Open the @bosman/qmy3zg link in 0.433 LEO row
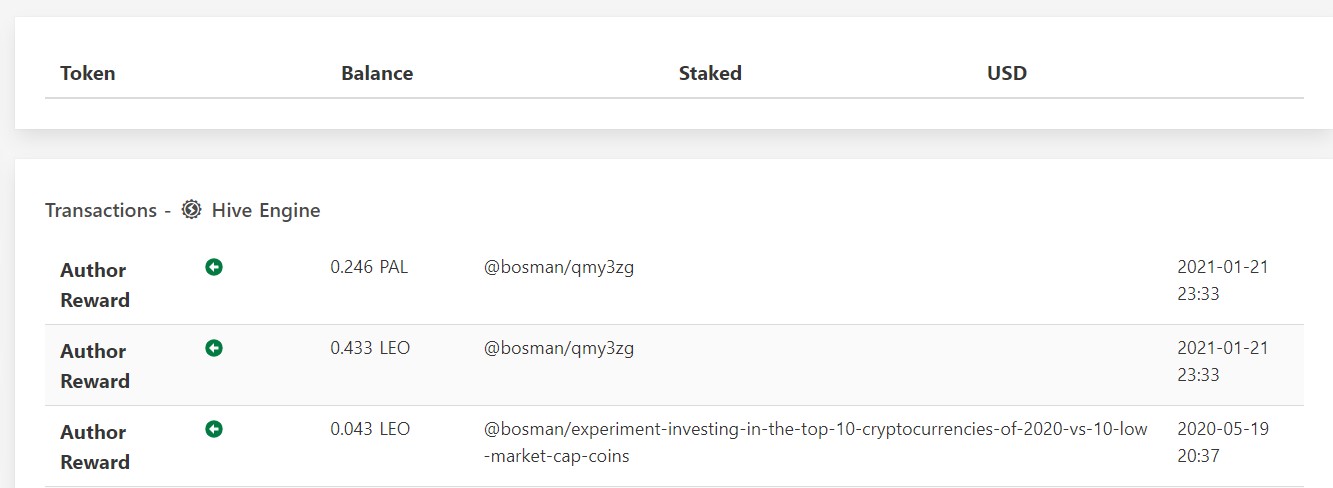 point(559,348)
